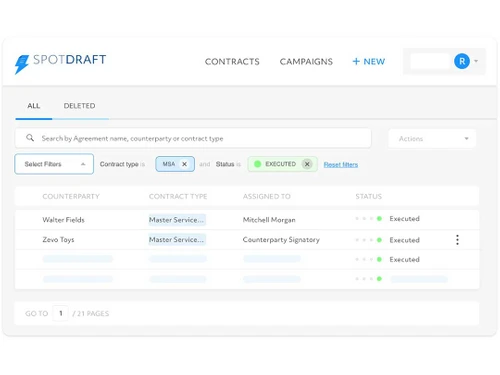
Task: Remove the MSA filter chip
Action: coord(184,164)
